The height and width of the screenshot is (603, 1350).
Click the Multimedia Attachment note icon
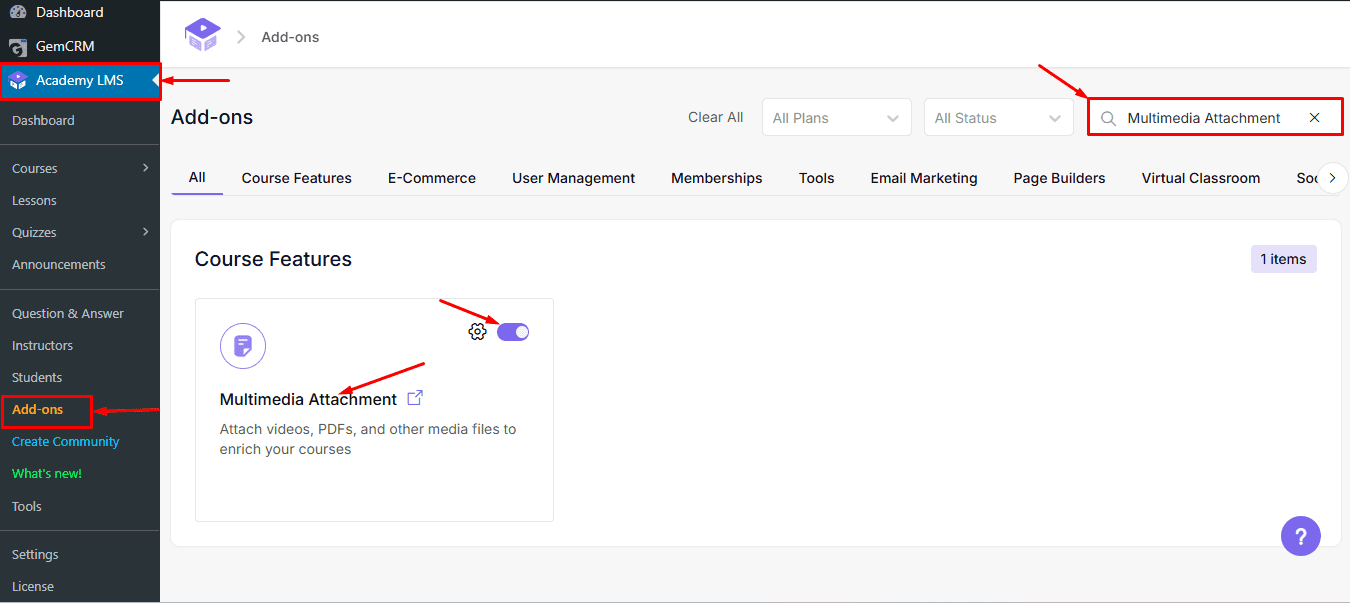(x=243, y=346)
